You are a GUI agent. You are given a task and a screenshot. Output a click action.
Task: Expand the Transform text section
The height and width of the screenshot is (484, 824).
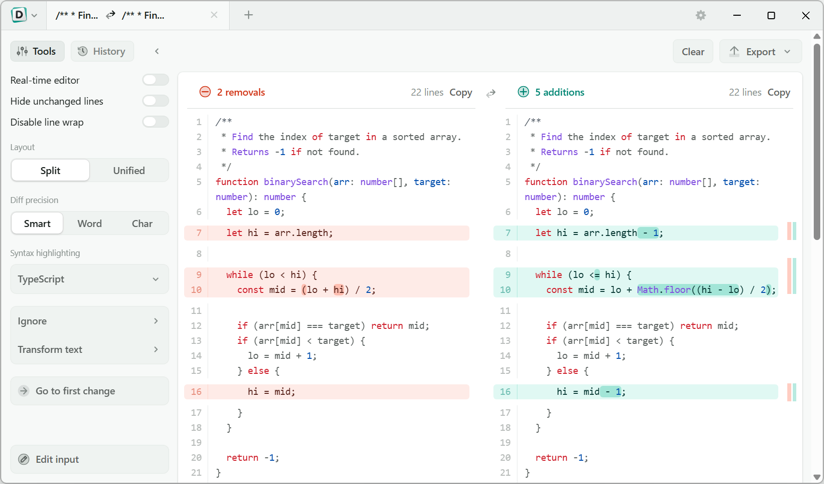[x=89, y=349]
